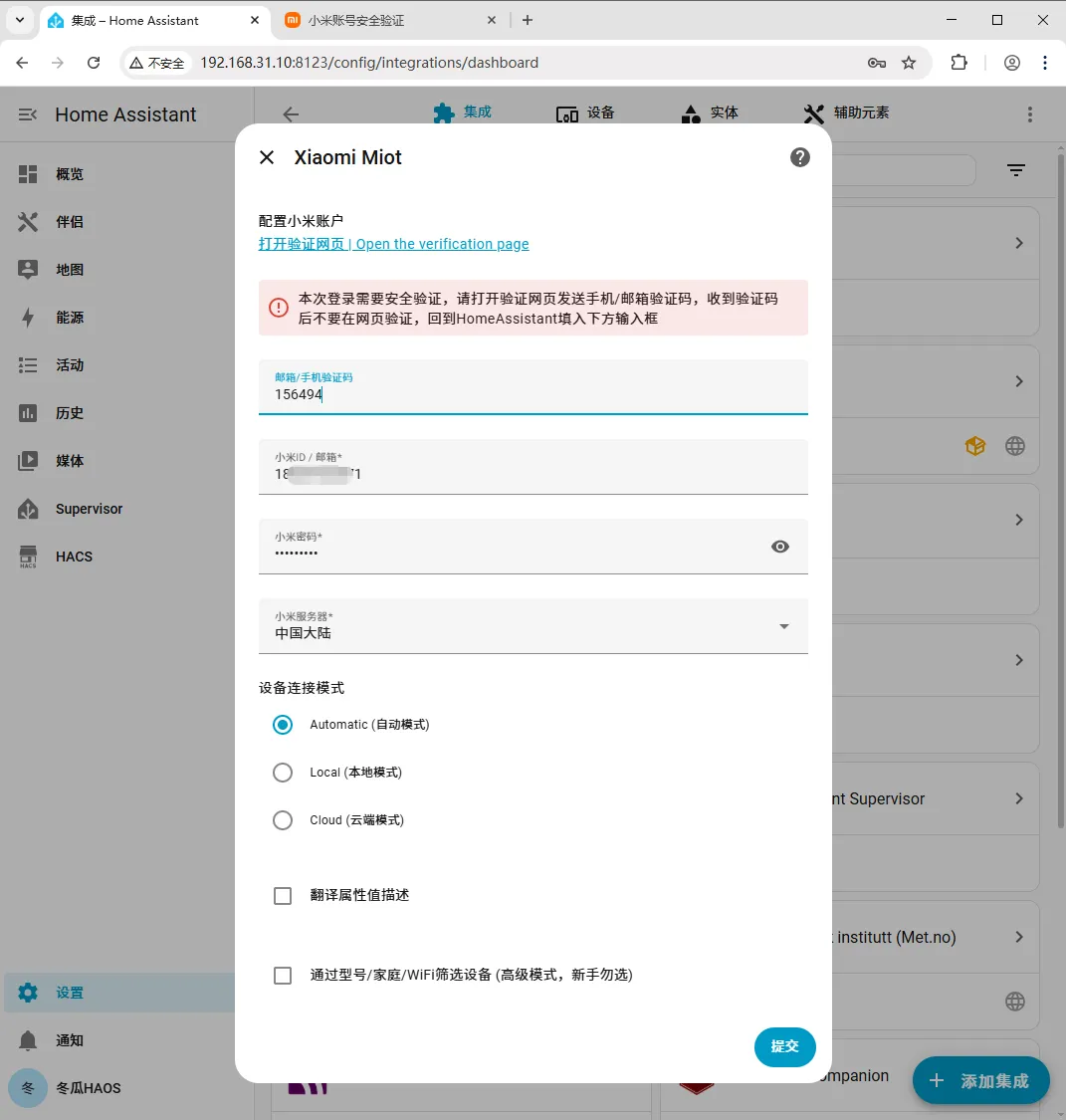The width and height of the screenshot is (1066, 1120).
Task: Show the password using the eye icon
Action: tap(779, 547)
